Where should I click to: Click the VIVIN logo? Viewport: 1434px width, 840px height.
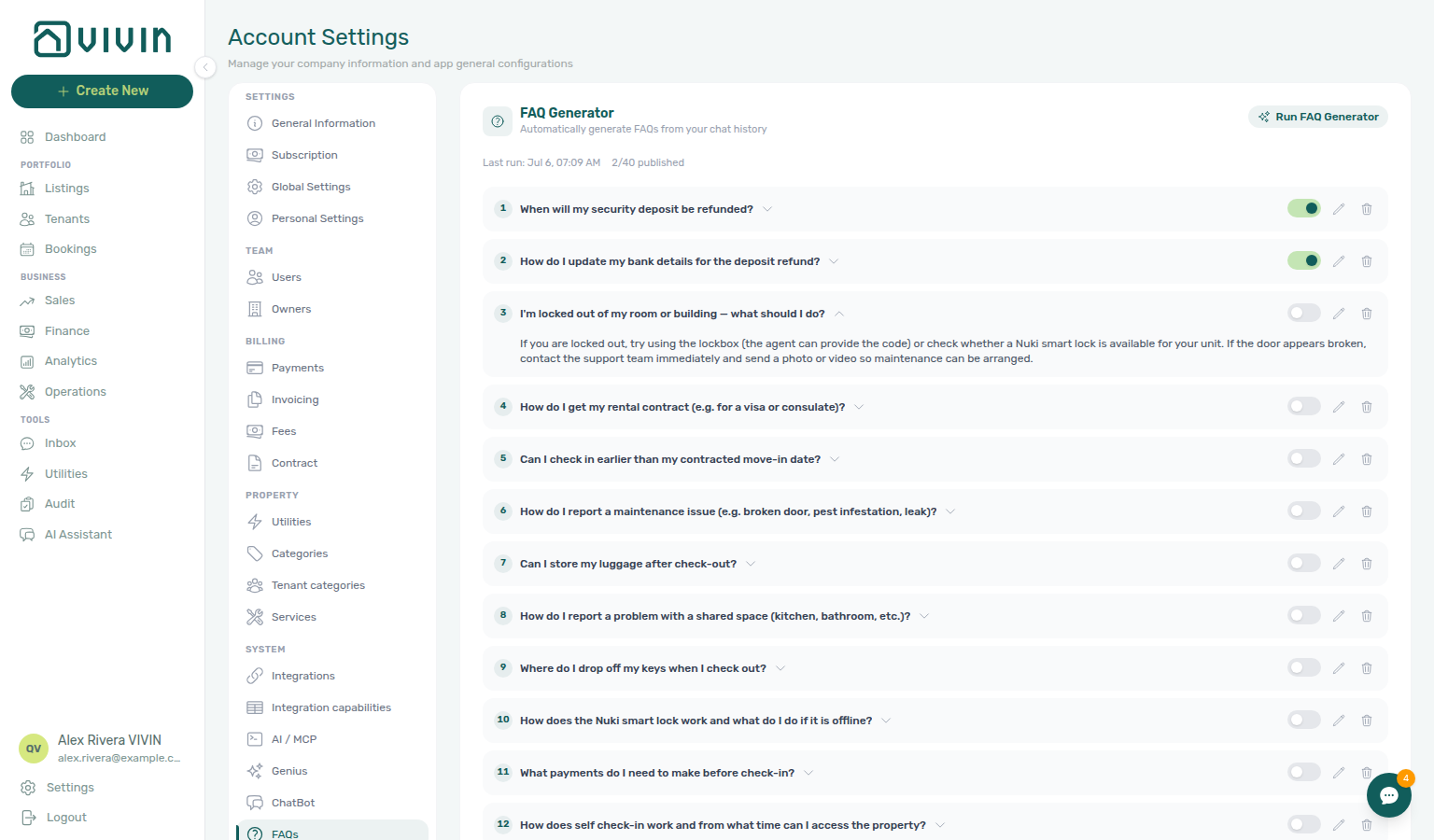[103, 39]
